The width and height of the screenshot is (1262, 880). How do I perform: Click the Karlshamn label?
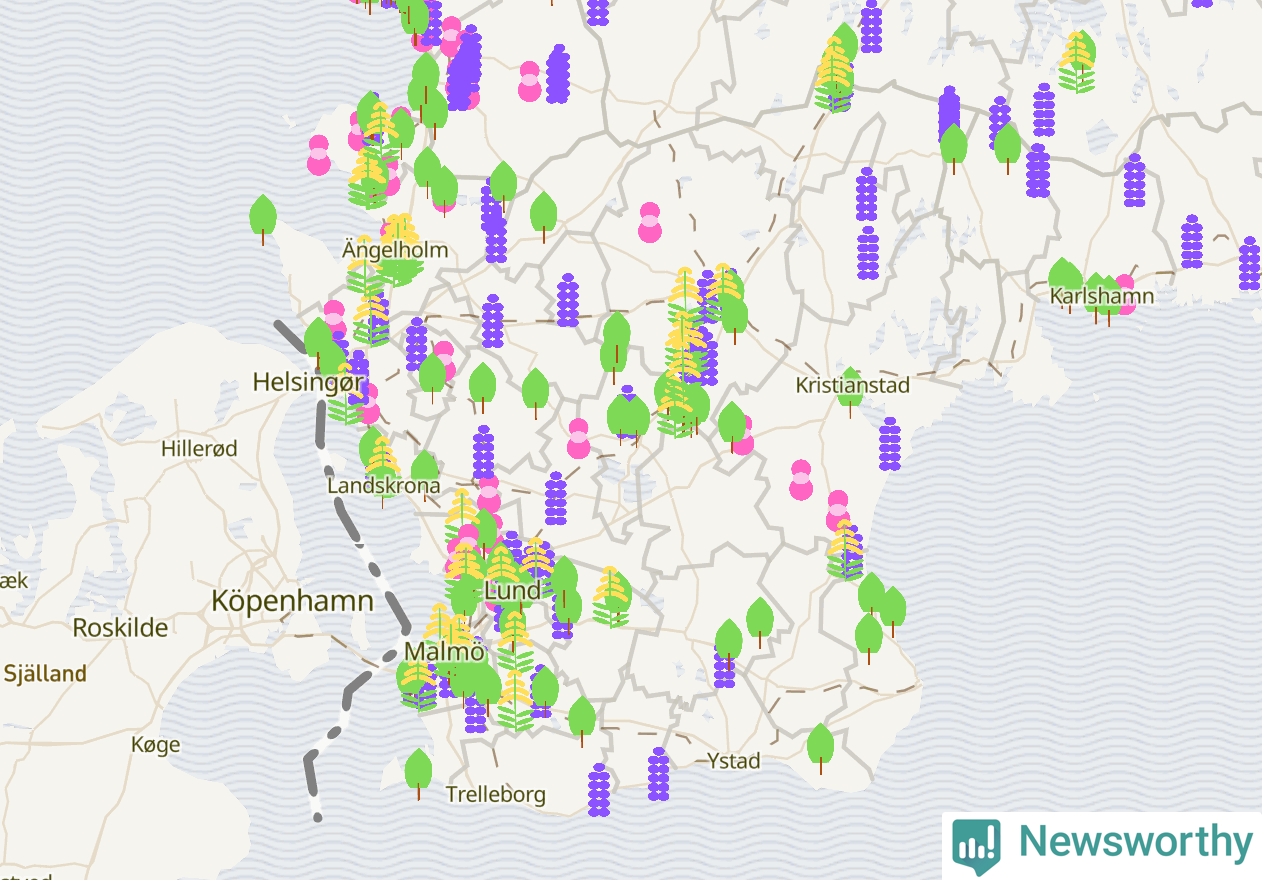1102,296
